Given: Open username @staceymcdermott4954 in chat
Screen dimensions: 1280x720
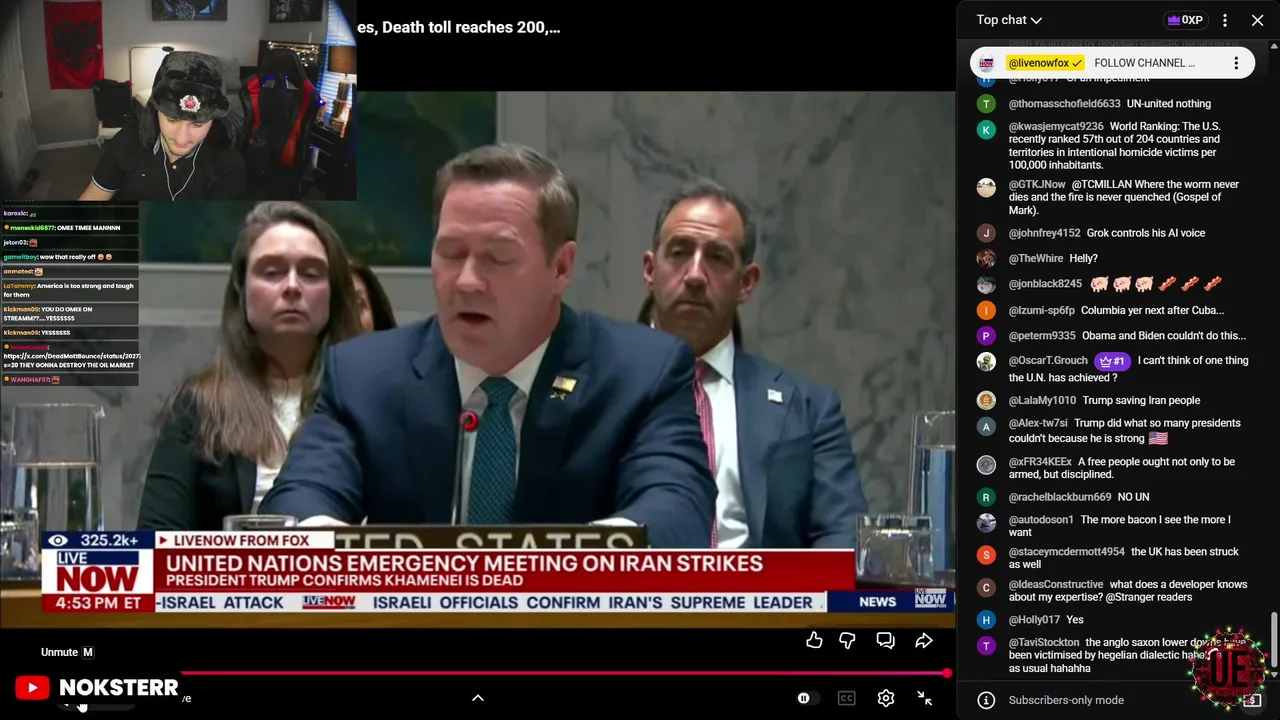Looking at the screenshot, I should tap(1066, 552).
